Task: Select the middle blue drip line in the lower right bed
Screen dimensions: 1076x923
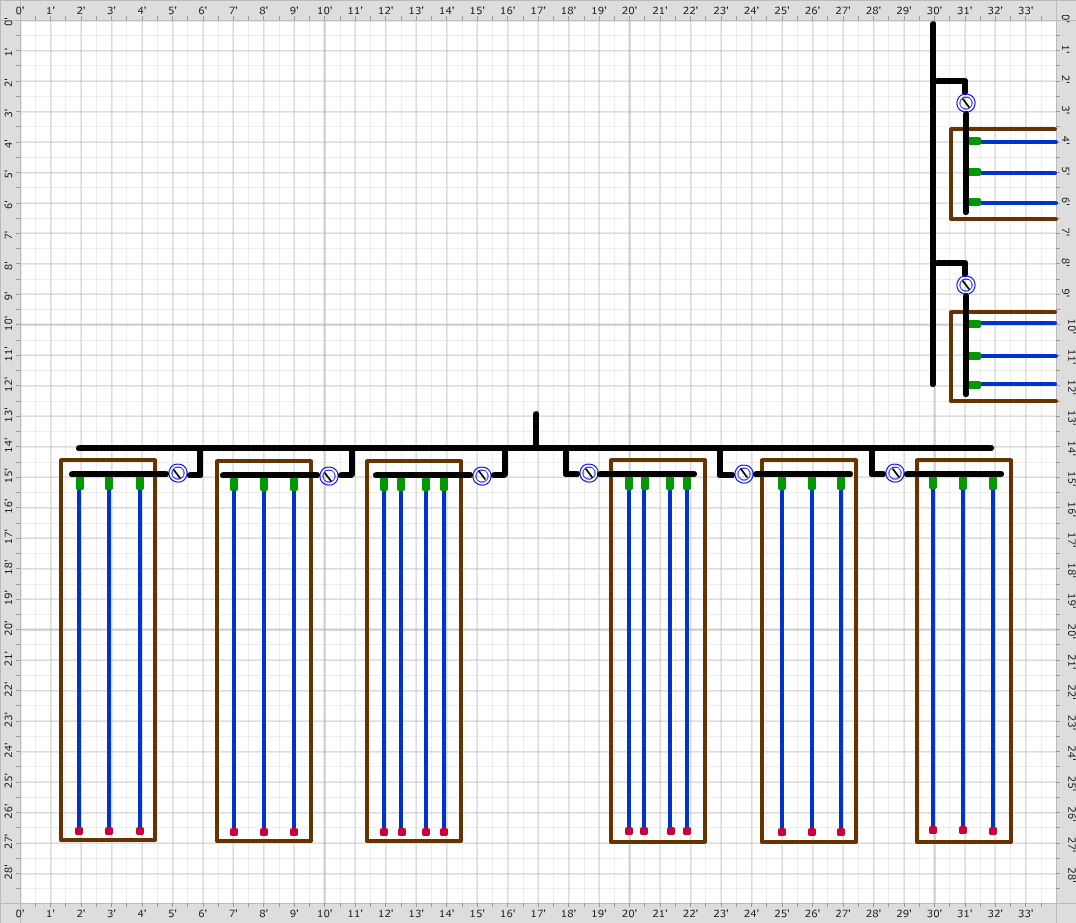Action: click(x=1019, y=356)
